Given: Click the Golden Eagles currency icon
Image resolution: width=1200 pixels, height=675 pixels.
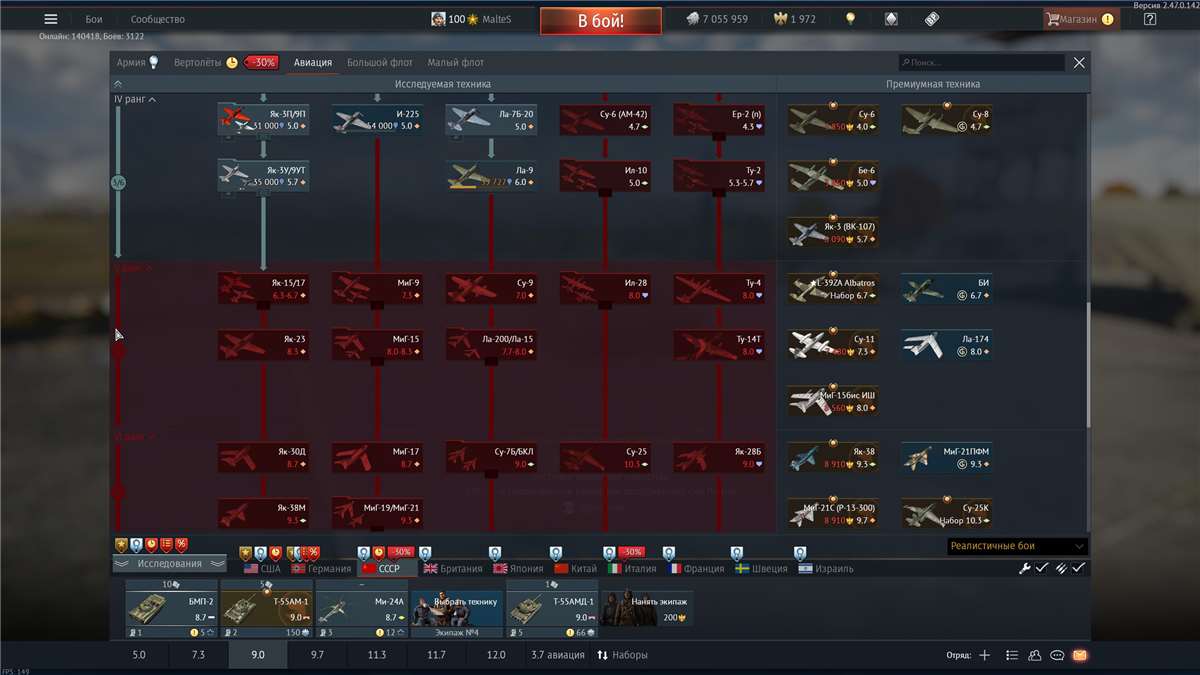Looking at the screenshot, I should point(782,18).
